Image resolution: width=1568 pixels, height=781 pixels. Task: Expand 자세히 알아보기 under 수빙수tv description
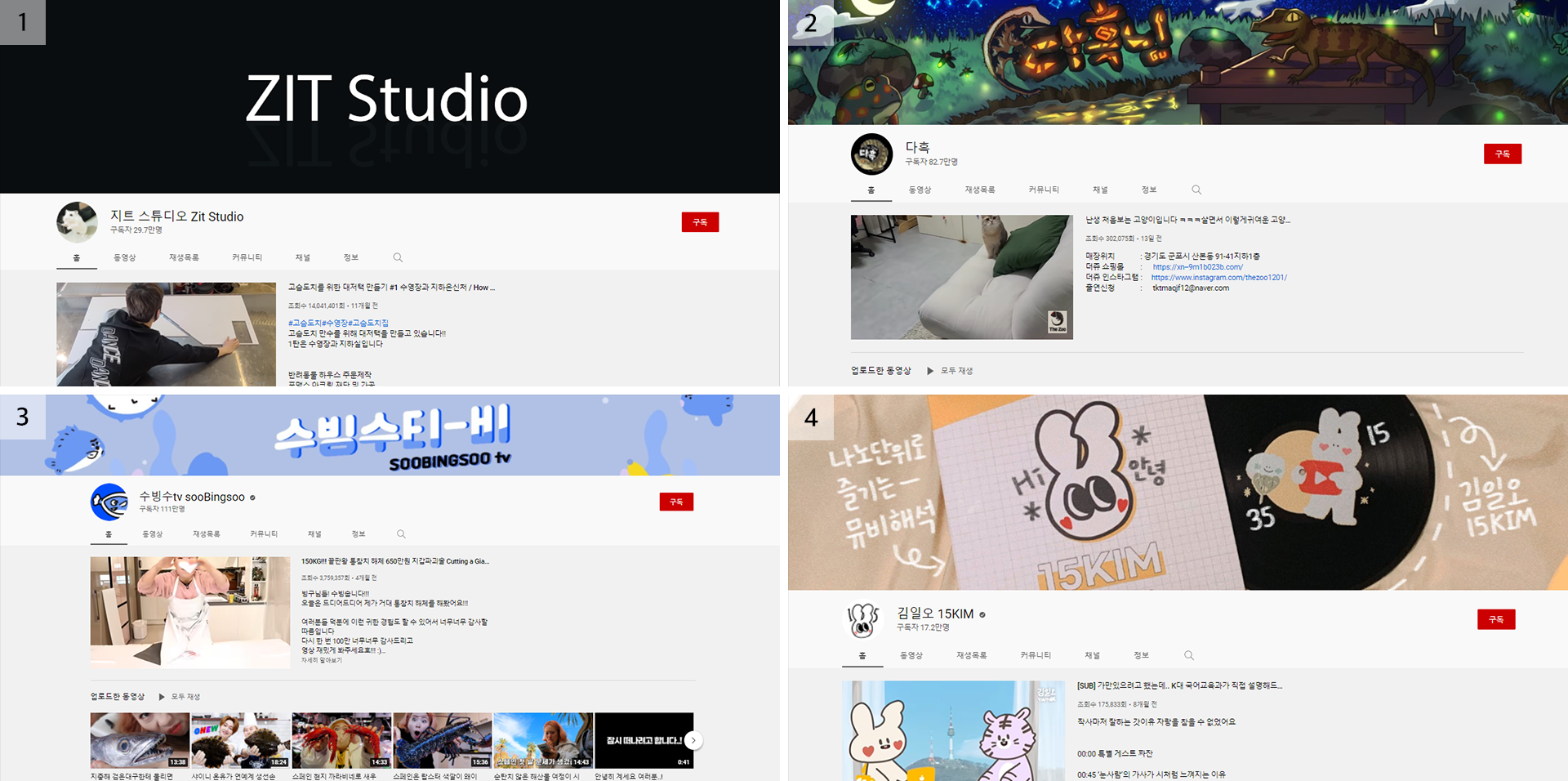click(322, 660)
